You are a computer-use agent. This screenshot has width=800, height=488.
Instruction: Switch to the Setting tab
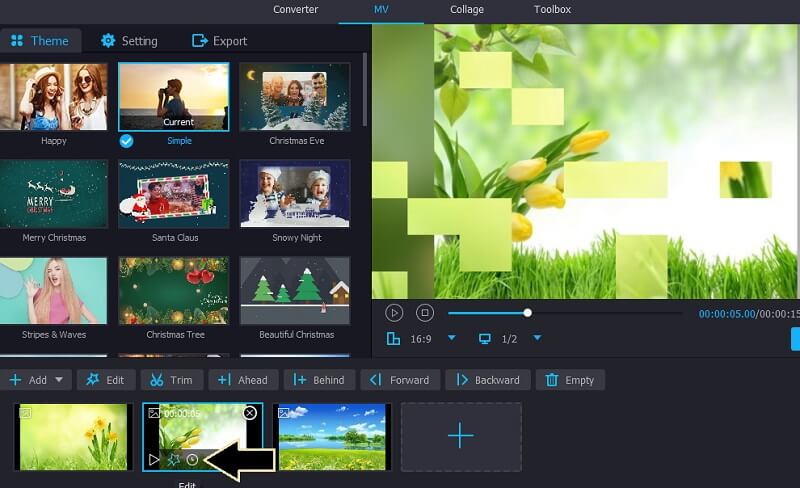tap(129, 41)
